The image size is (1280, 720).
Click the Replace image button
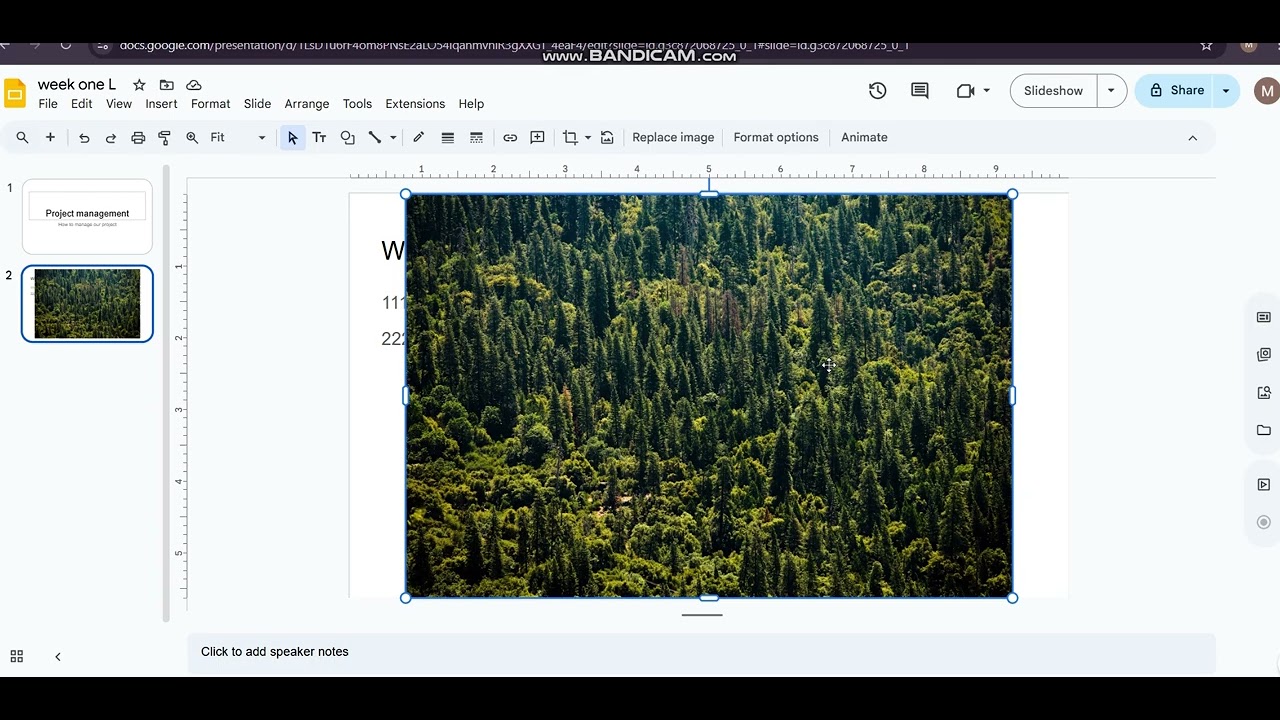click(673, 138)
